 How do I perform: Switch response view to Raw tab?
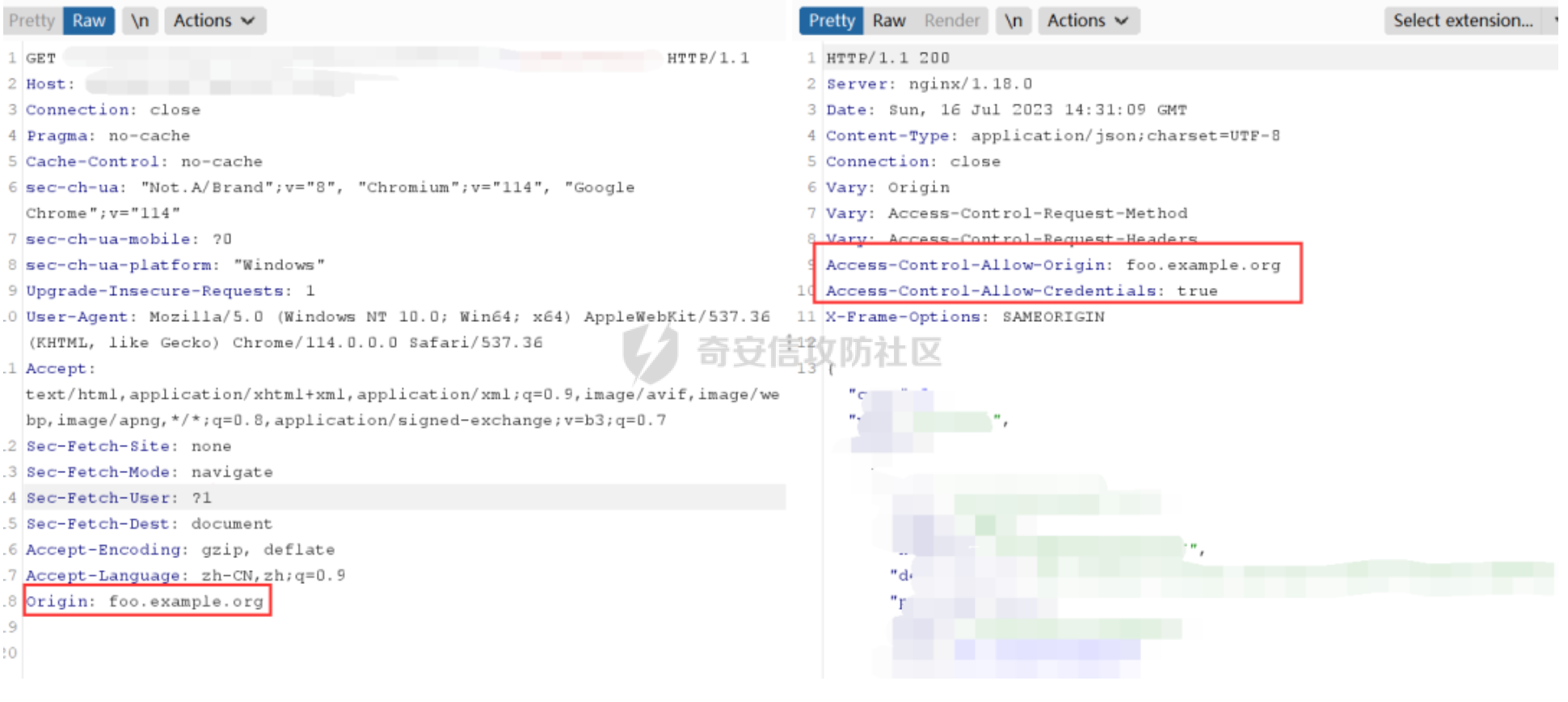coord(888,21)
